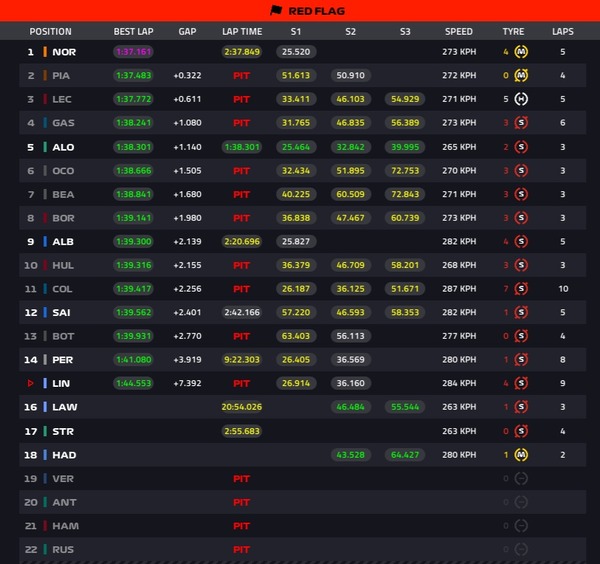Click HAD's medium tyre icon
This screenshot has width=600, height=564.
pyautogui.click(x=521, y=455)
